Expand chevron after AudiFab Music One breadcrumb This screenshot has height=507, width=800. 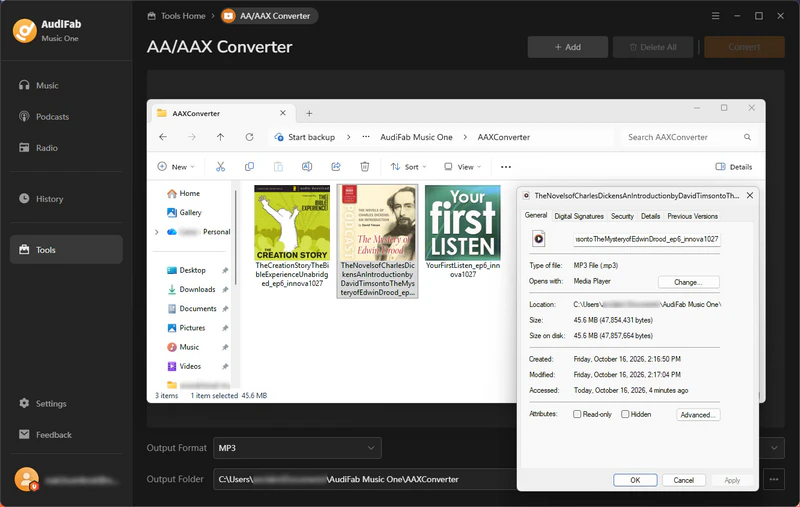pos(465,137)
